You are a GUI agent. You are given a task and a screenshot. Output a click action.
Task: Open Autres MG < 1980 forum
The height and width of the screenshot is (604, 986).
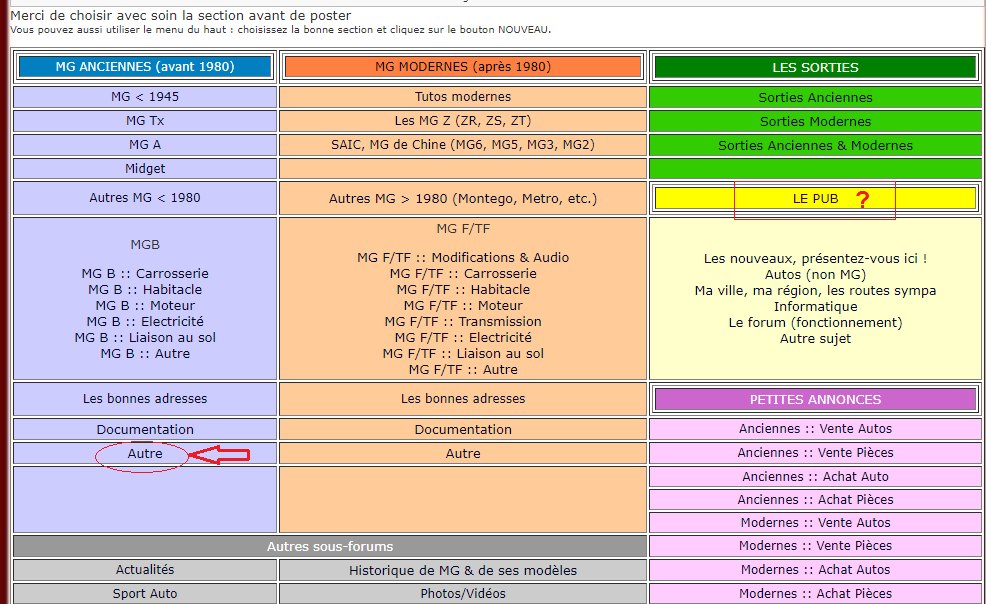(145, 197)
